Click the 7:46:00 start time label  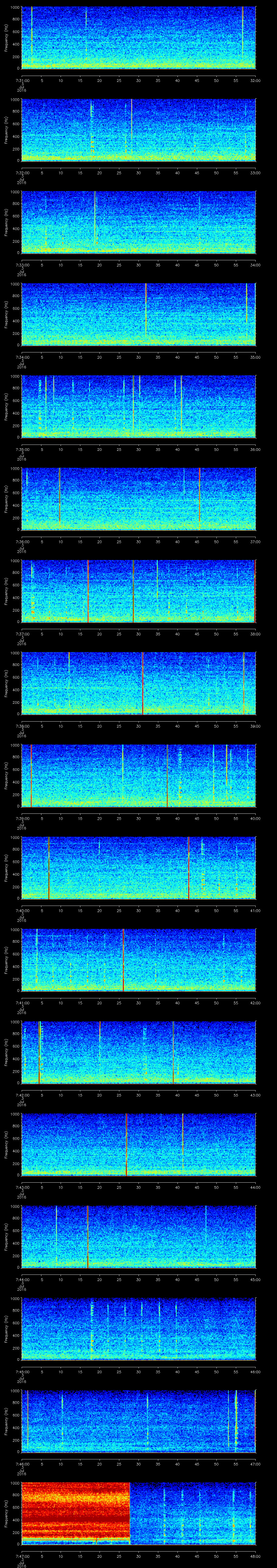click(x=22, y=1464)
